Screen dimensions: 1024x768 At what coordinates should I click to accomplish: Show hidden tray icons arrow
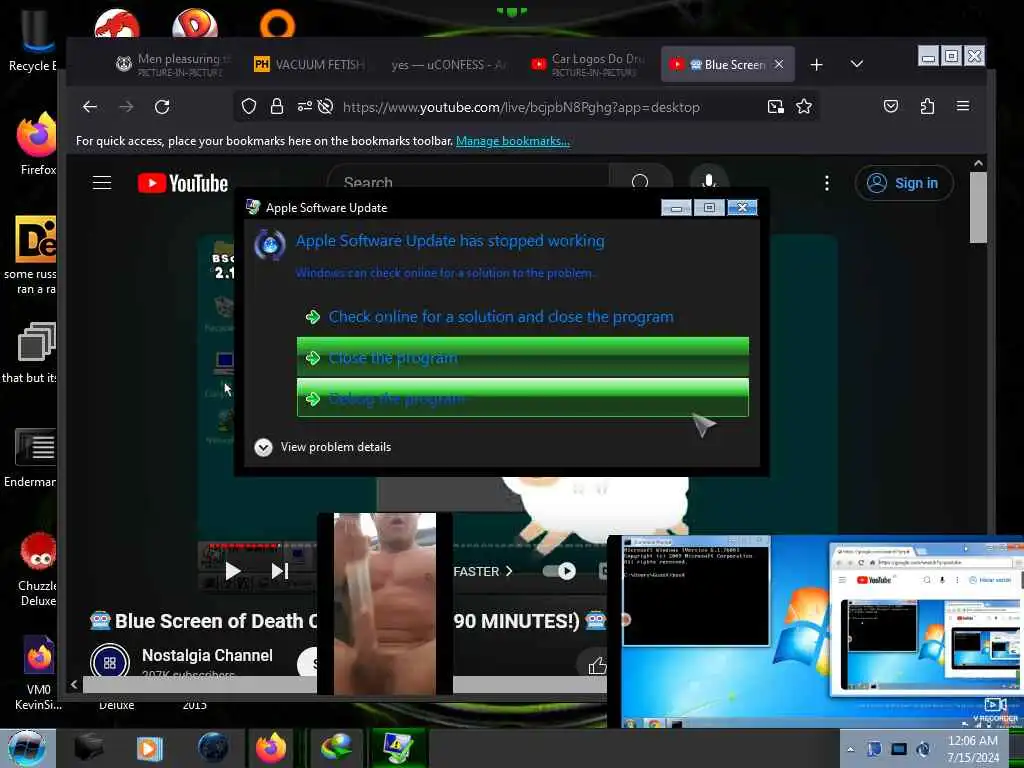coord(850,749)
